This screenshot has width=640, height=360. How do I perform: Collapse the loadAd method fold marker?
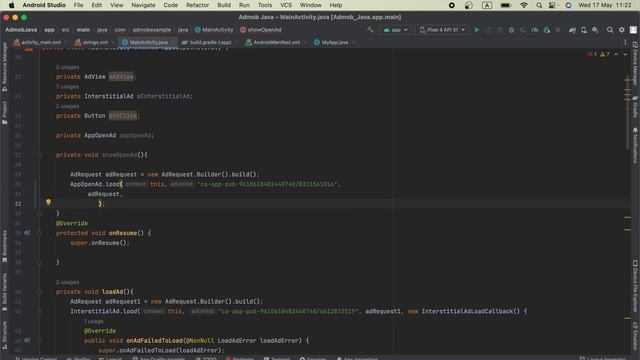coord(40,292)
